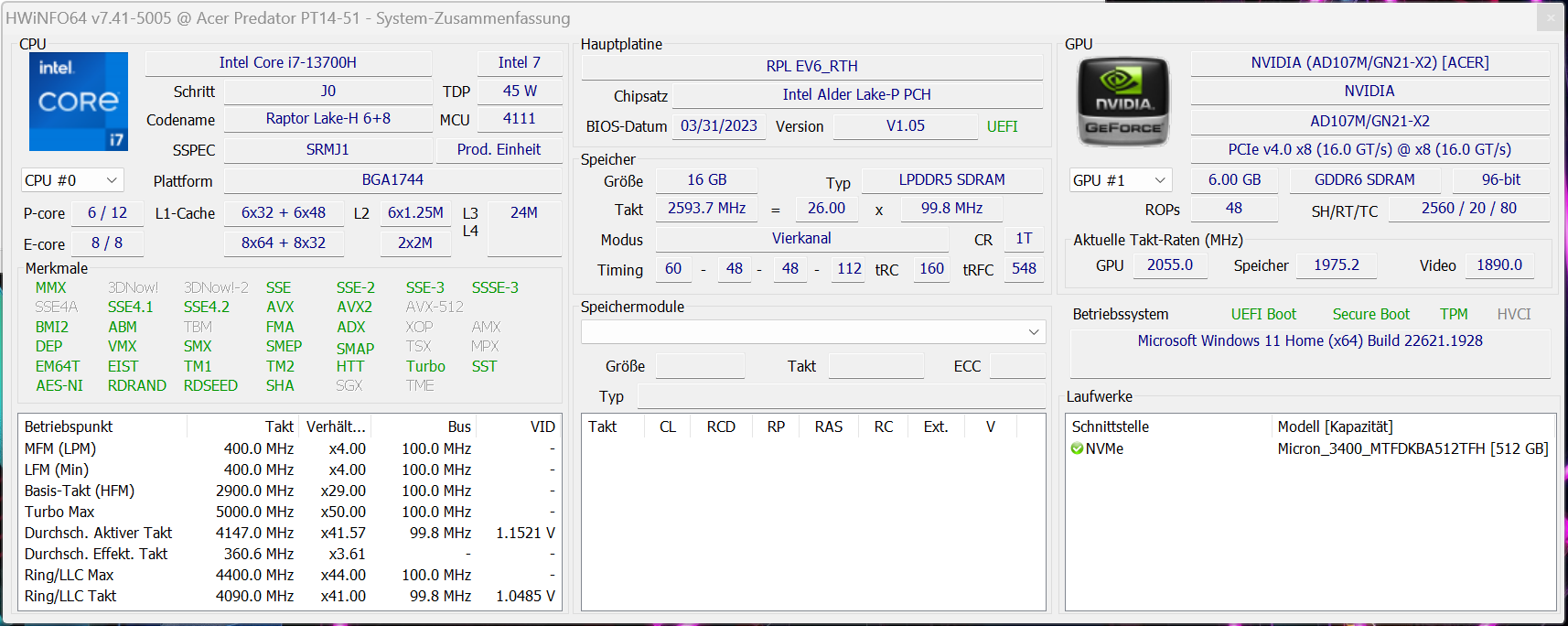Click the Betriebspunkt column header
The height and width of the screenshot is (626, 1568).
coord(102,426)
